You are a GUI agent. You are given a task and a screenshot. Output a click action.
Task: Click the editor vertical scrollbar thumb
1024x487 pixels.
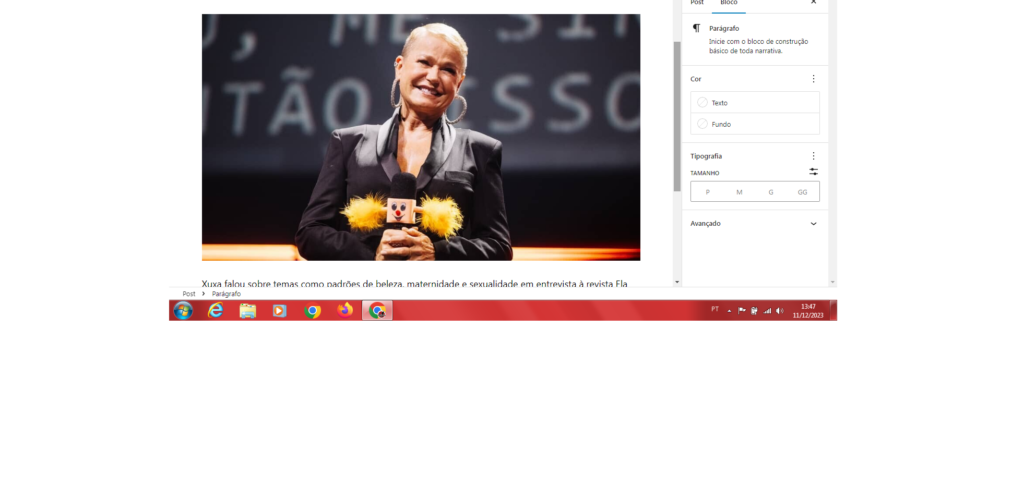coord(677,116)
